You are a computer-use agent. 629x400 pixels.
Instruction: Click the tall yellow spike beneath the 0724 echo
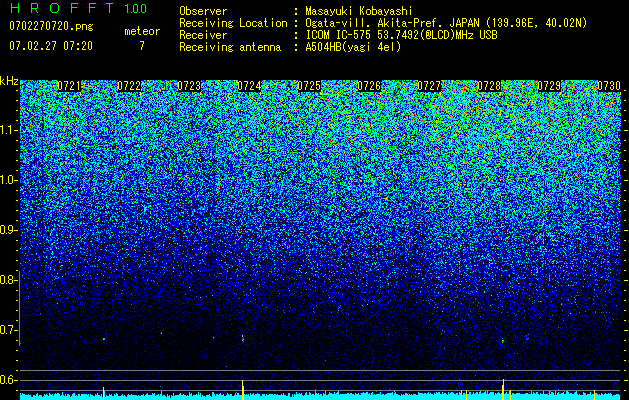coord(243,390)
